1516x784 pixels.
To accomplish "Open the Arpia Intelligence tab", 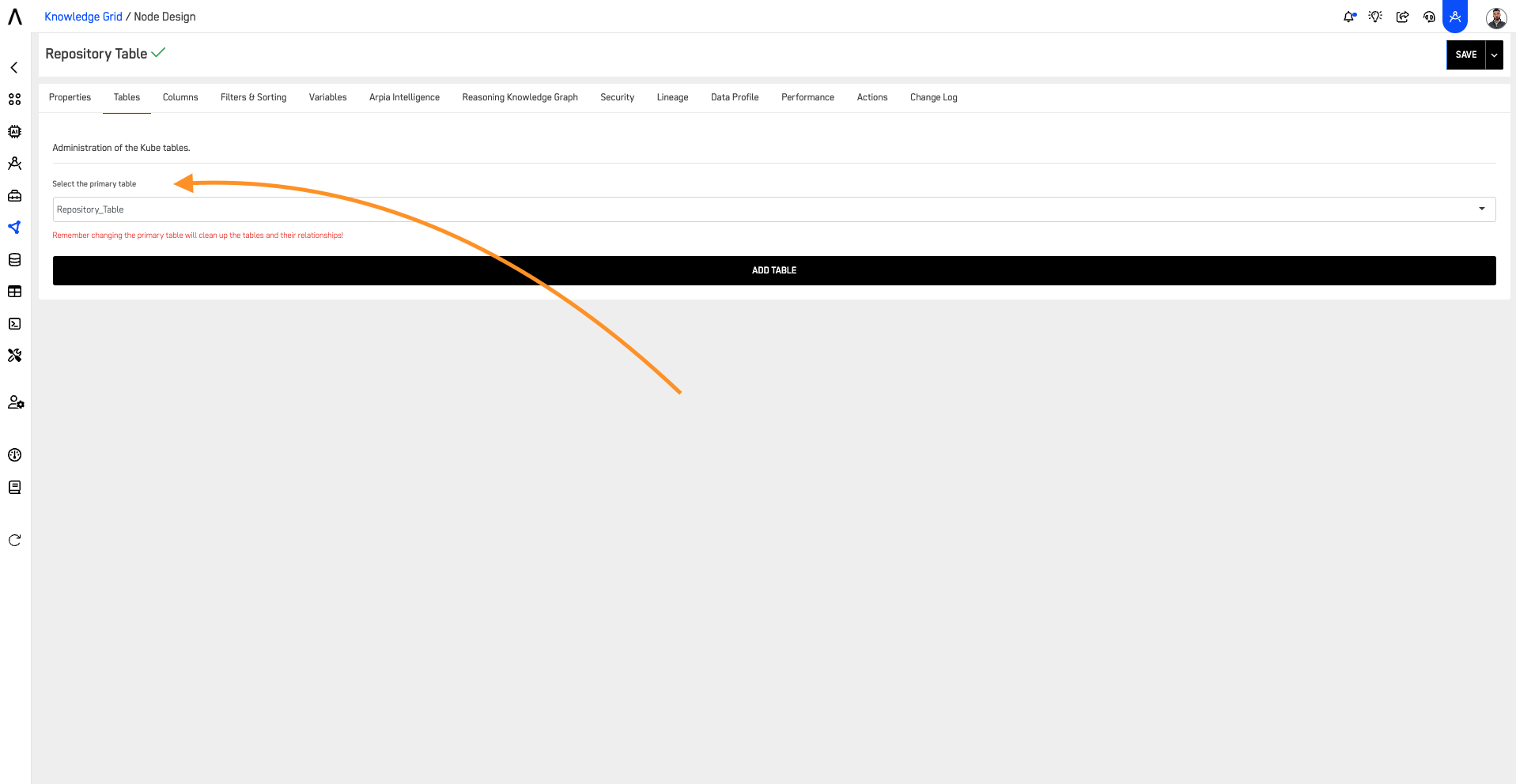I will [x=404, y=97].
